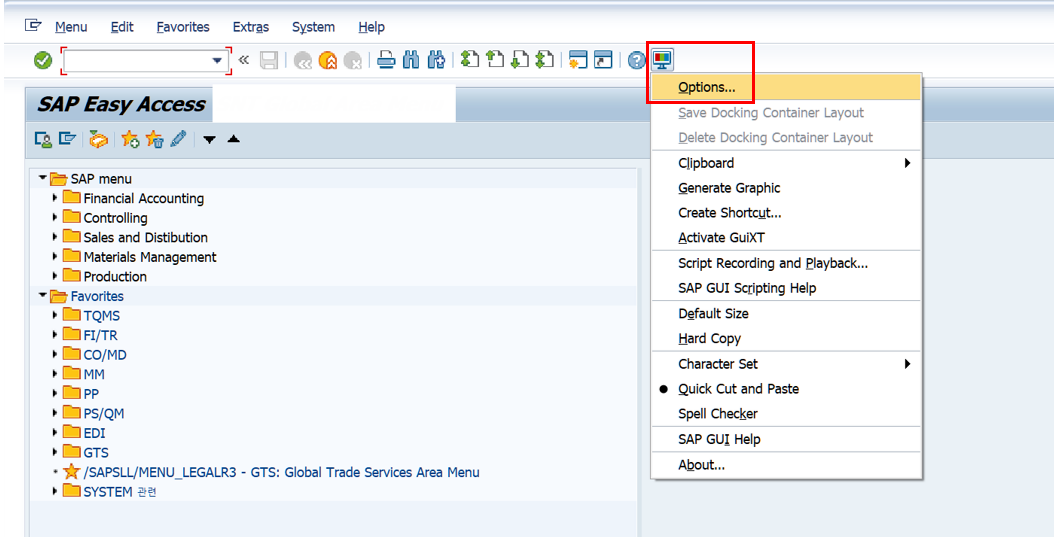Open Script Recording and Playback...
Image resolution: width=1054 pixels, height=544 pixels.
[786, 263]
